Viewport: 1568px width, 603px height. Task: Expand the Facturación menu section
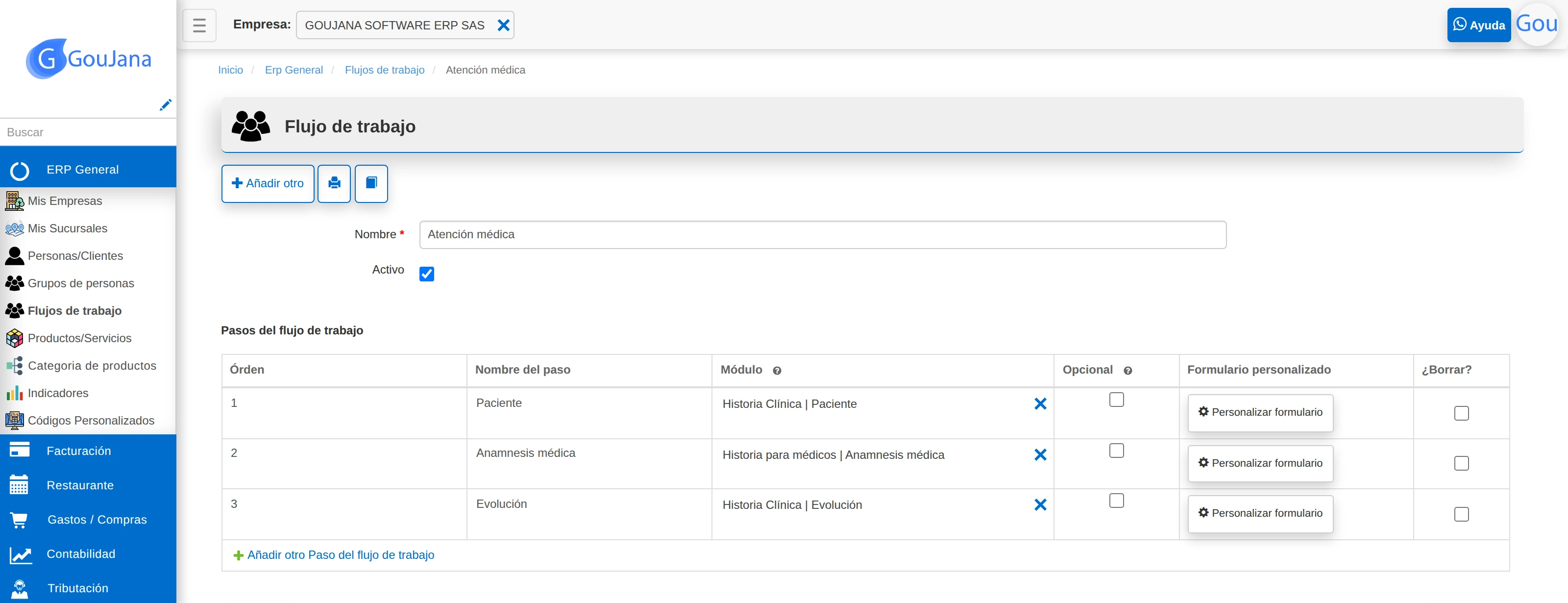point(88,451)
